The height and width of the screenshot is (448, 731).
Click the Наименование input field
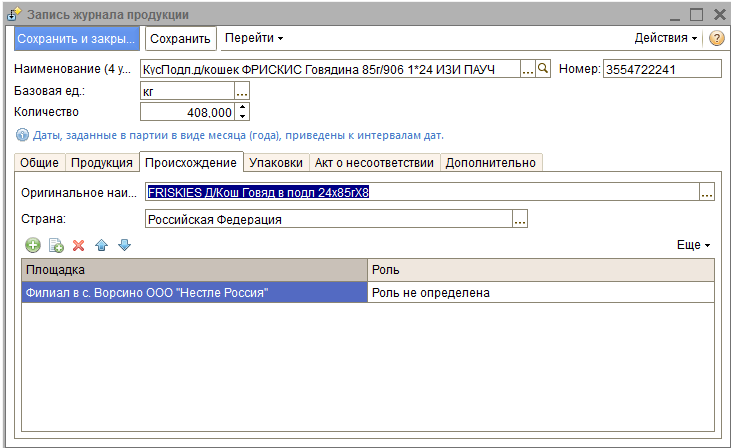point(330,69)
